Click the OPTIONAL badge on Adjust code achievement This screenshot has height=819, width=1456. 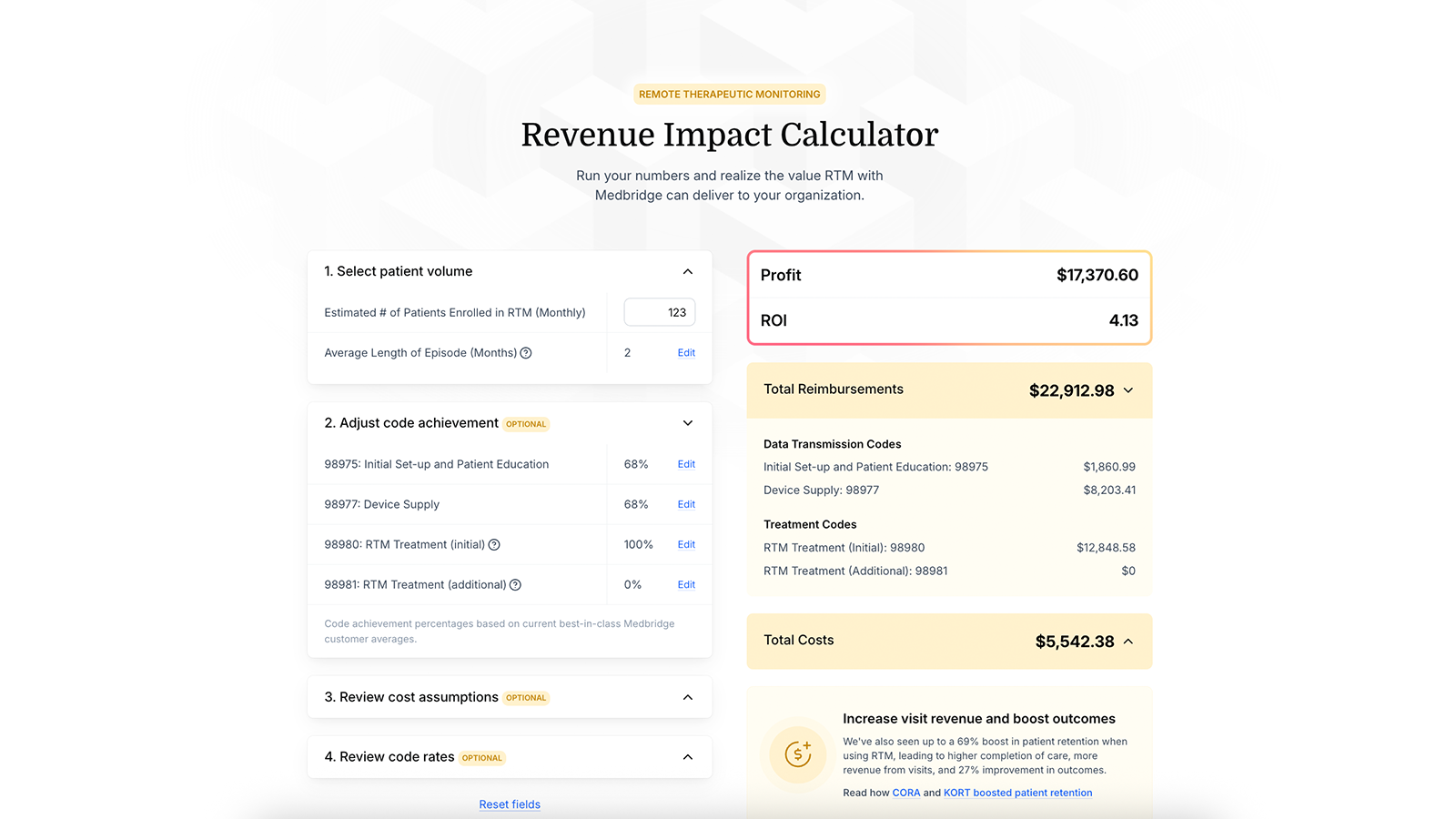(525, 424)
